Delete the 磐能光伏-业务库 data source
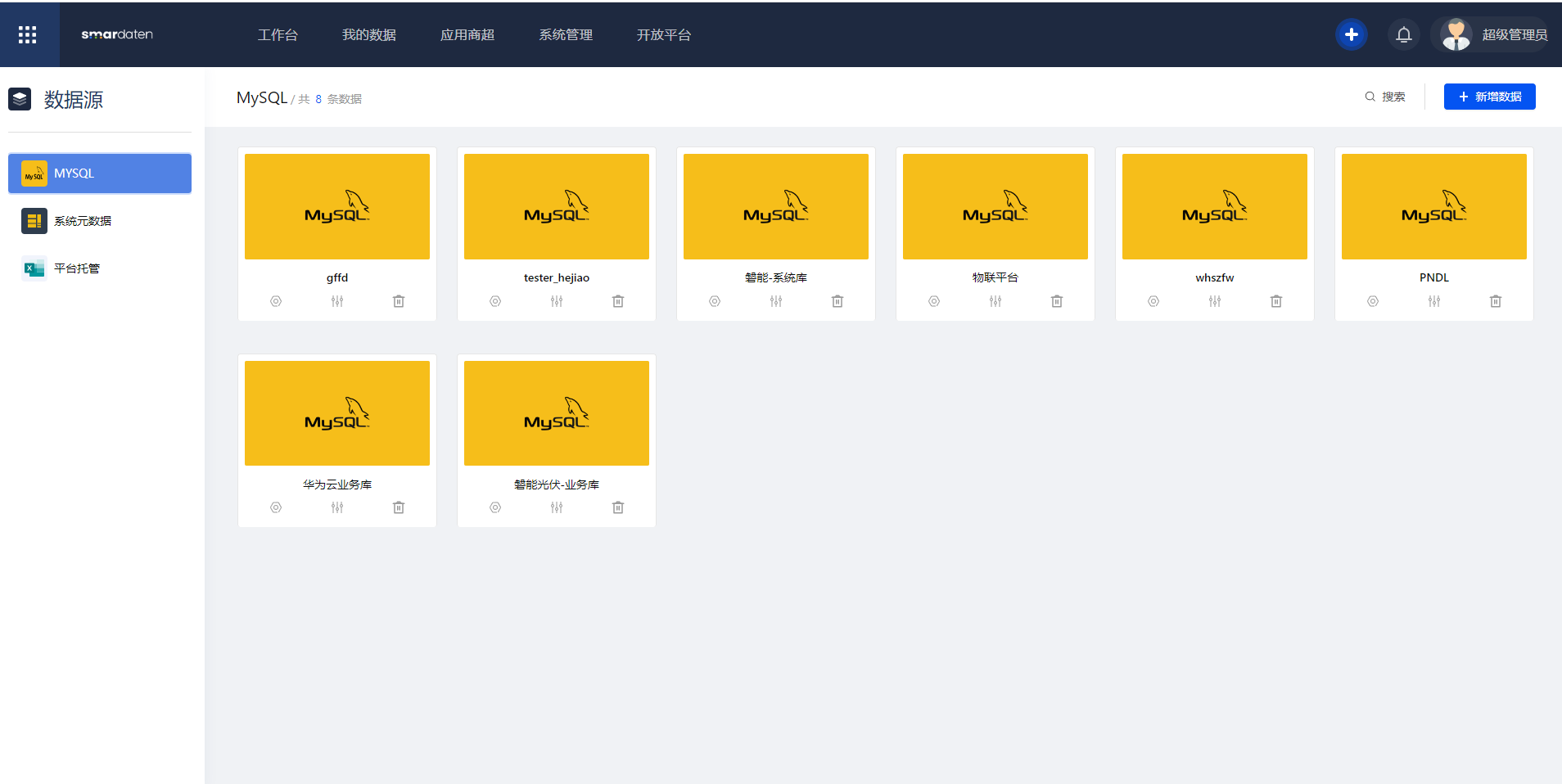1562x784 pixels. click(x=618, y=507)
